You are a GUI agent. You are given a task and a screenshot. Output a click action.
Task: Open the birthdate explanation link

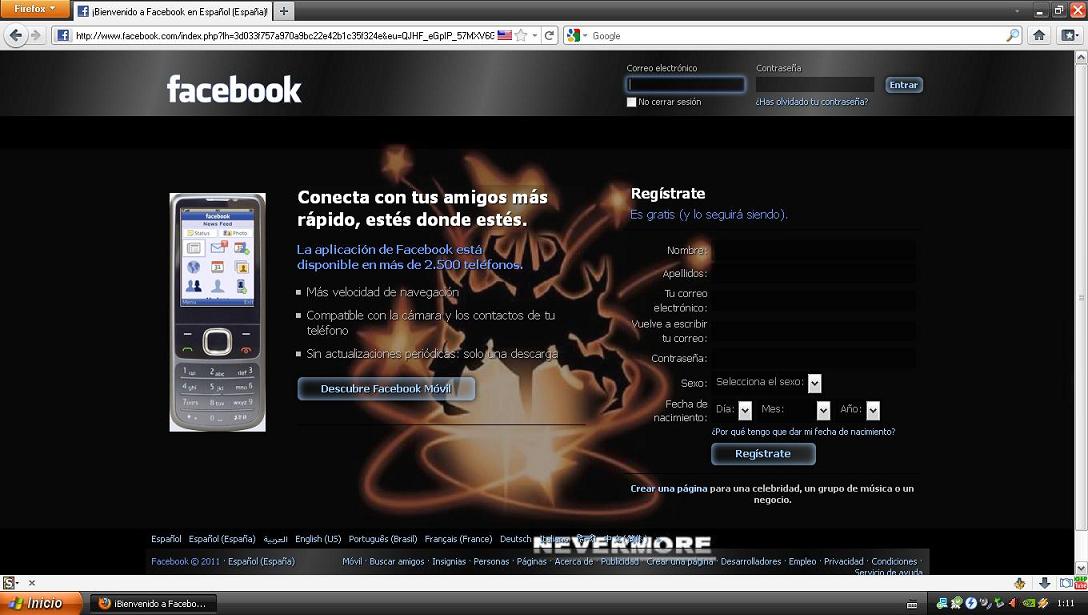[804, 432]
